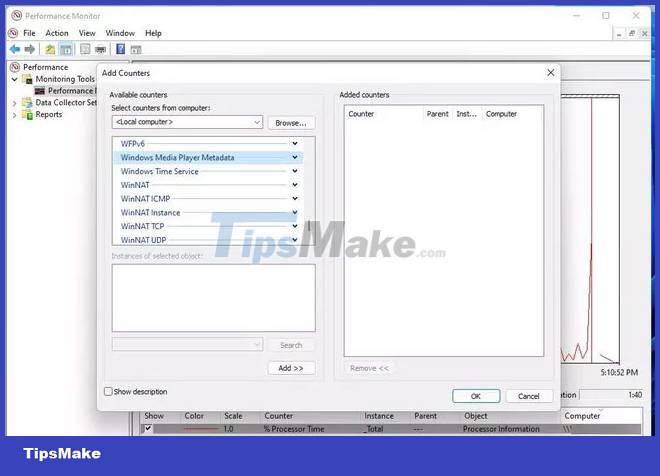Click the Counter column header in Added counters
660x476 pixels.
(383, 114)
